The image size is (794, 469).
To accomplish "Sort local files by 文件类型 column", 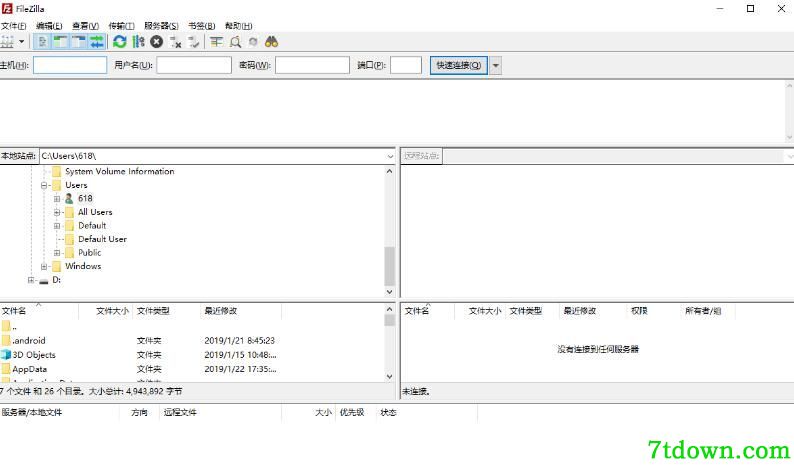I will point(167,311).
